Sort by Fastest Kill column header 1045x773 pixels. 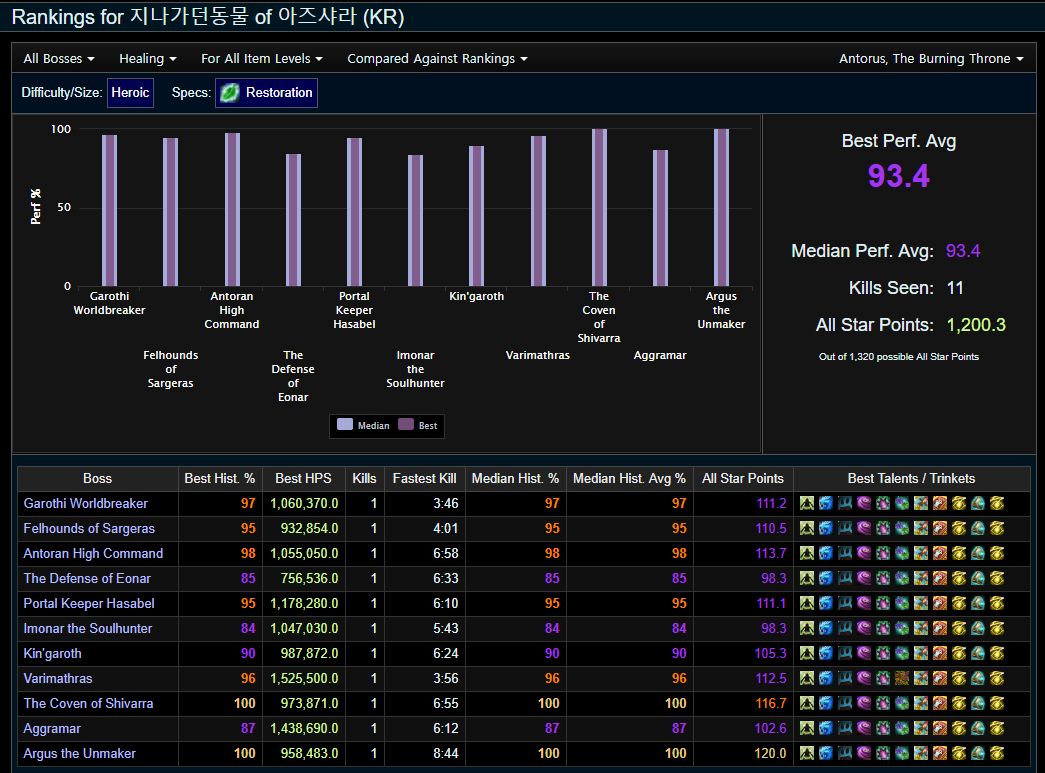click(x=425, y=478)
